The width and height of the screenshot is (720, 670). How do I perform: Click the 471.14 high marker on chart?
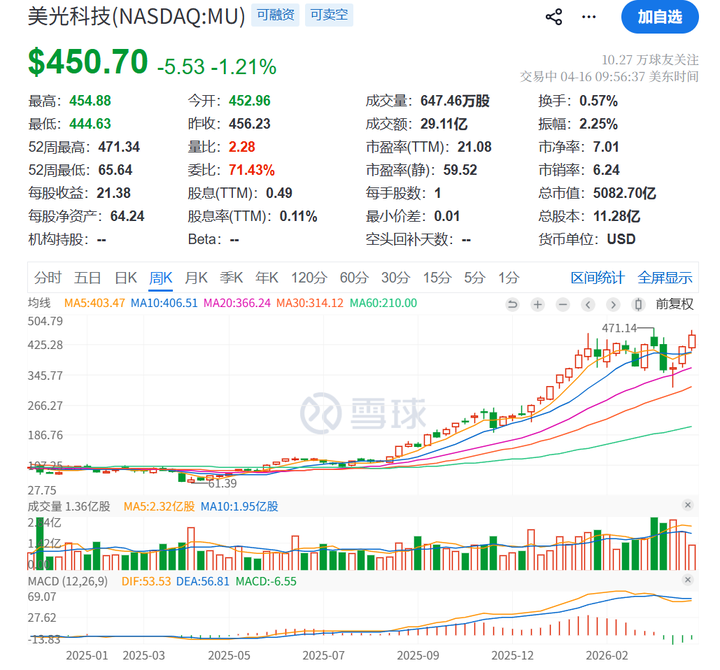point(619,328)
